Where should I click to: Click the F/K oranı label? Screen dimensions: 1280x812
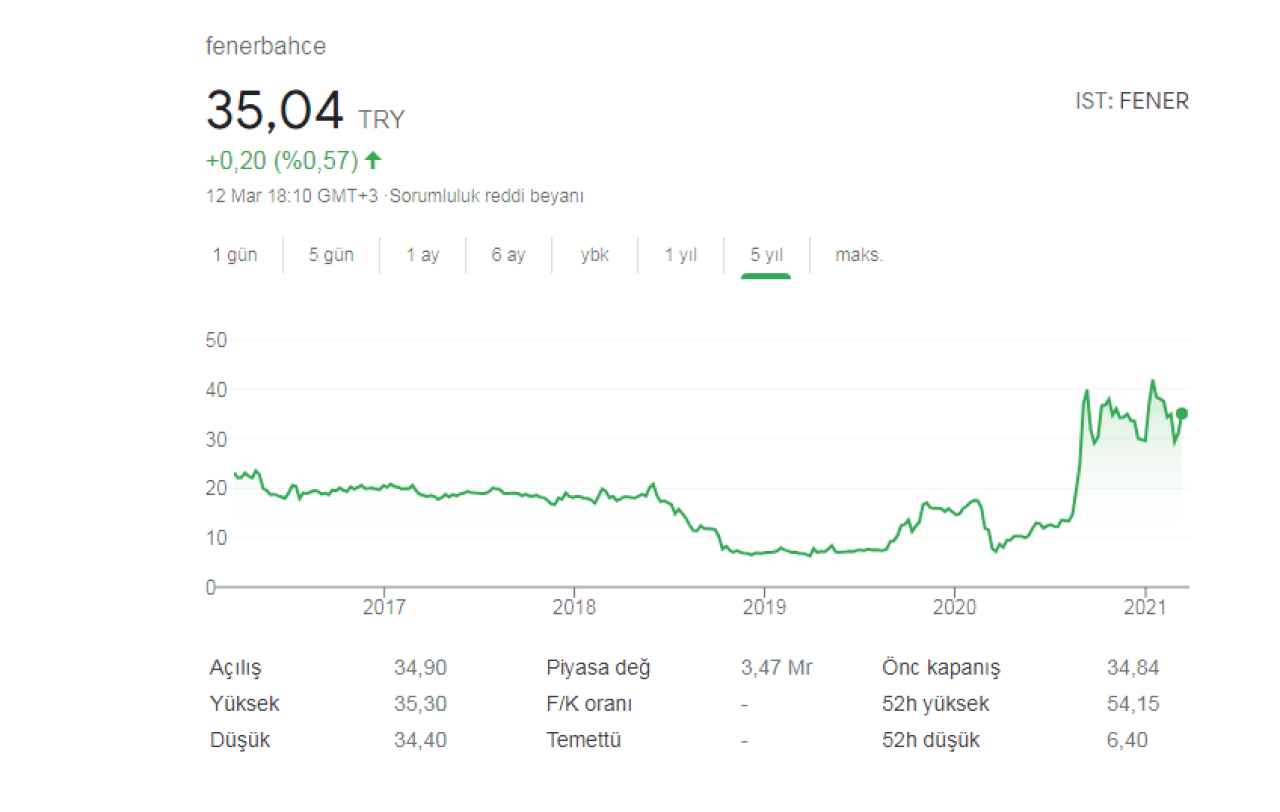point(590,704)
